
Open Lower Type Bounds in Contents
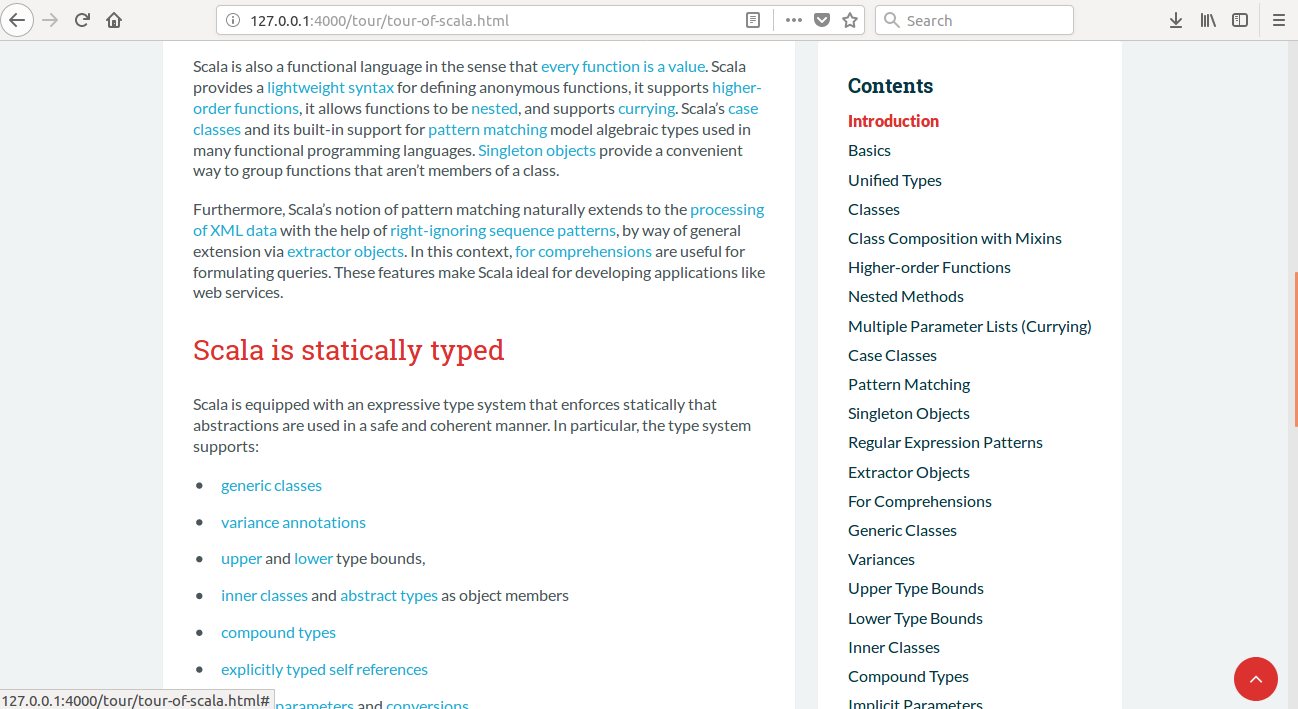(915, 618)
